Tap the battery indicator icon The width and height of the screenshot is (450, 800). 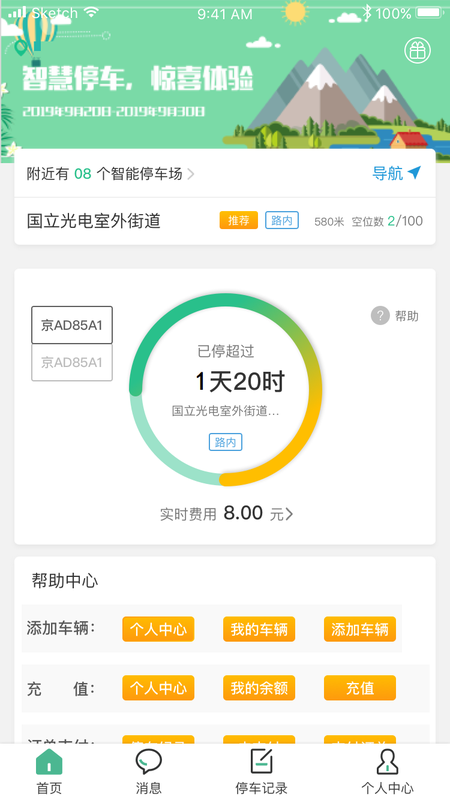[429, 13]
